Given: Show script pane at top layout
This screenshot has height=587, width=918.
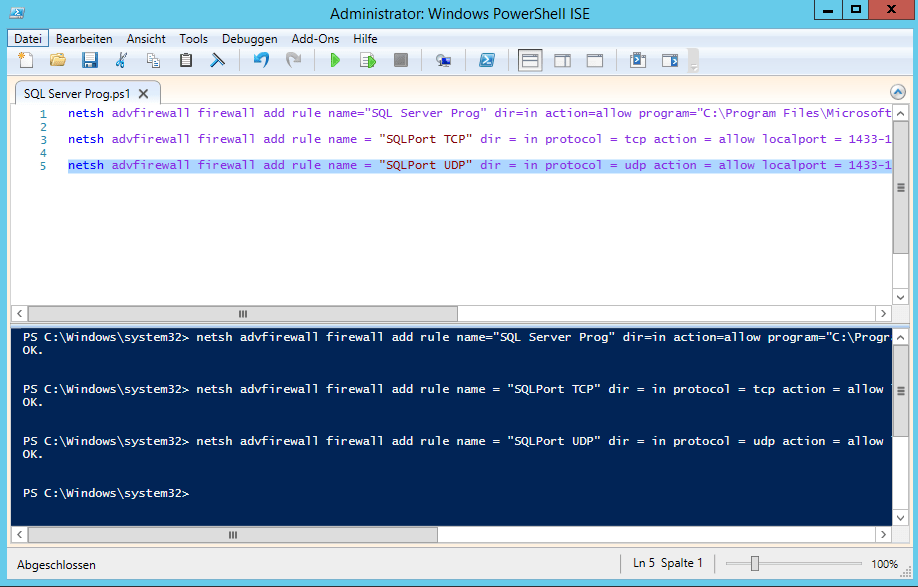Looking at the screenshot, I should tap(530, 61).
